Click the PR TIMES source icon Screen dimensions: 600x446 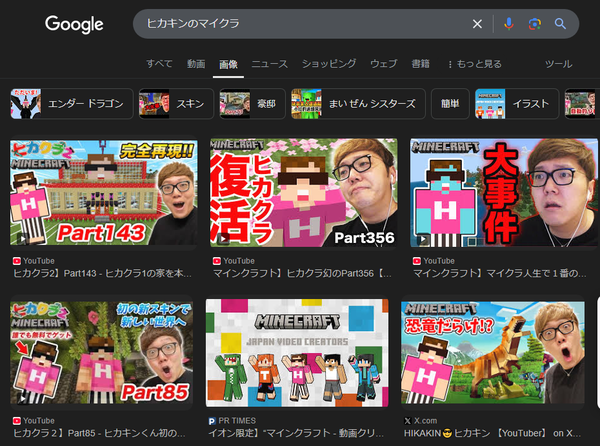pyautogui.click(x=212, y=421)
